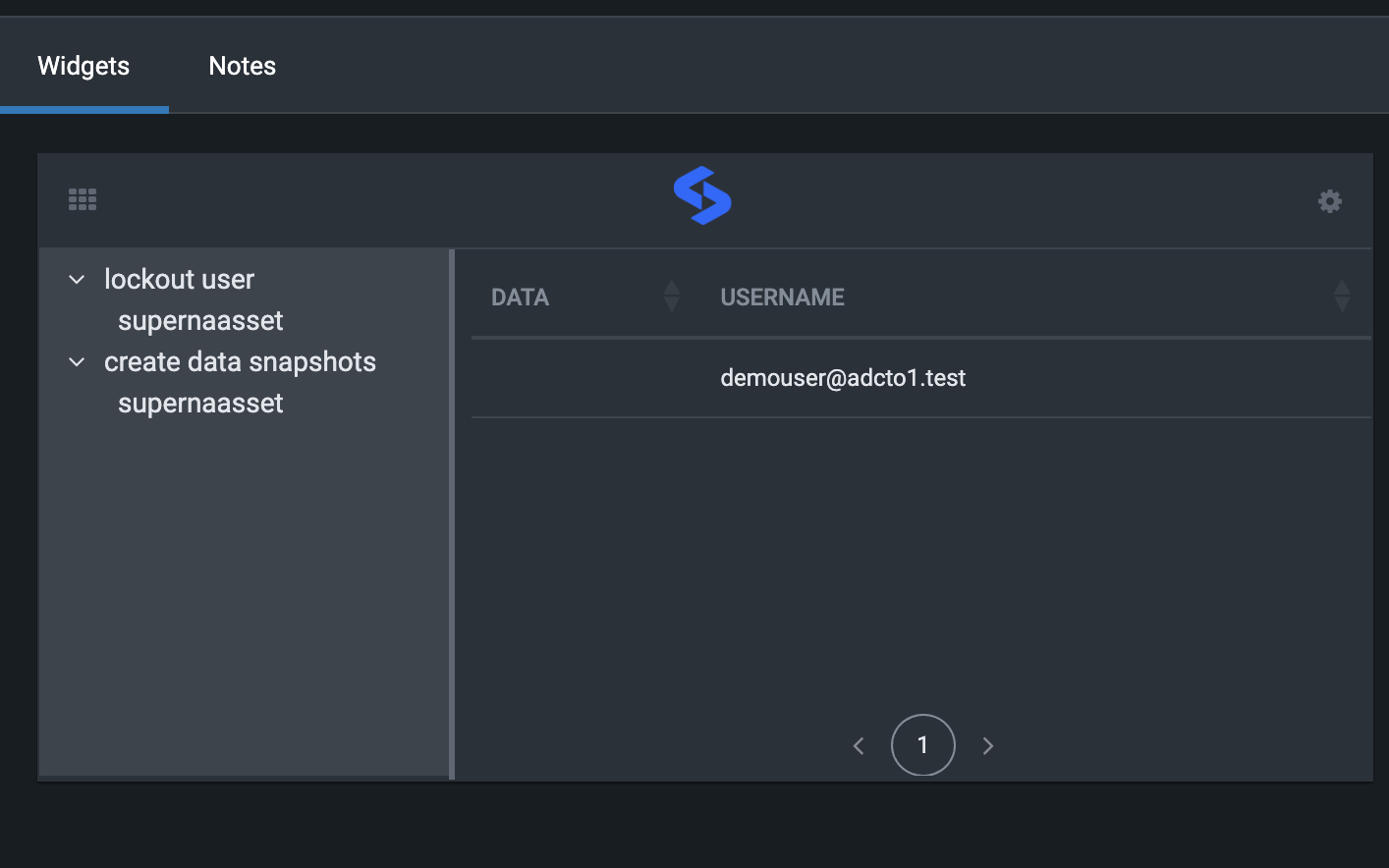Open the Notes tab
Viewport: 1389px width, 868px height.
click(242, 66)
